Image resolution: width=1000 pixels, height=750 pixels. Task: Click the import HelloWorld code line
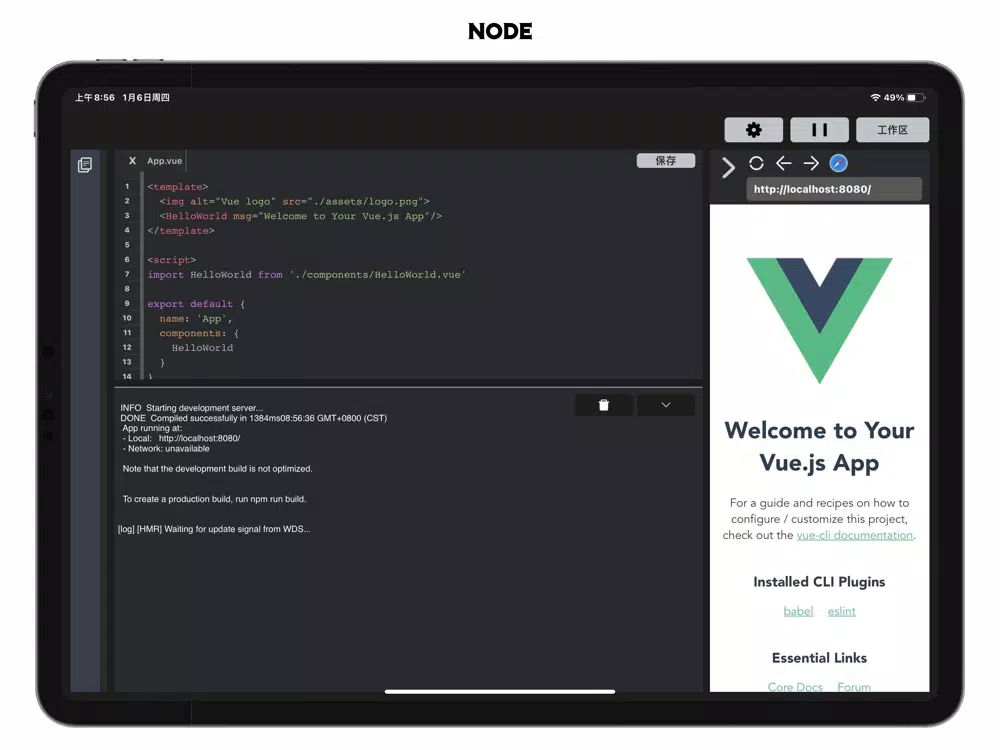(x=307, y=275)
